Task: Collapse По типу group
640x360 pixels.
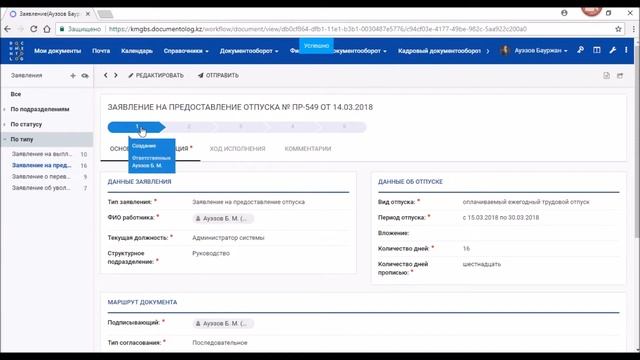Action: 21,140
